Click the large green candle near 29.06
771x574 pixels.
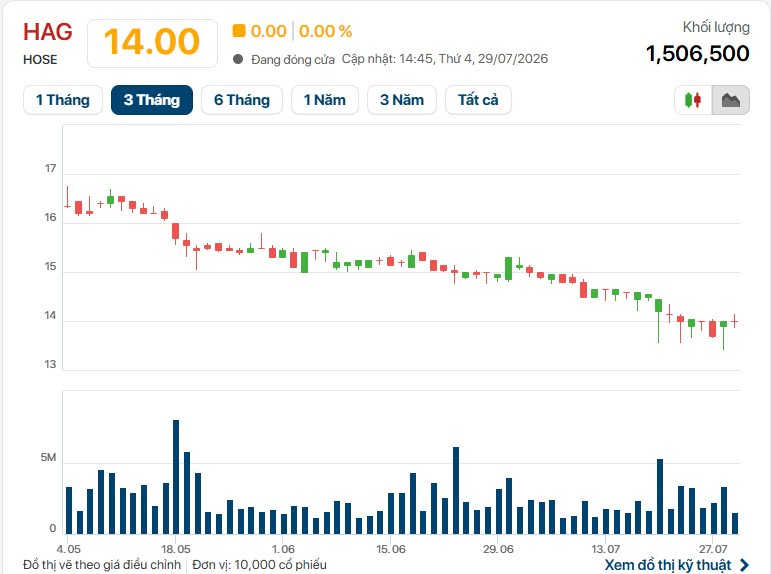pos(508,269)
